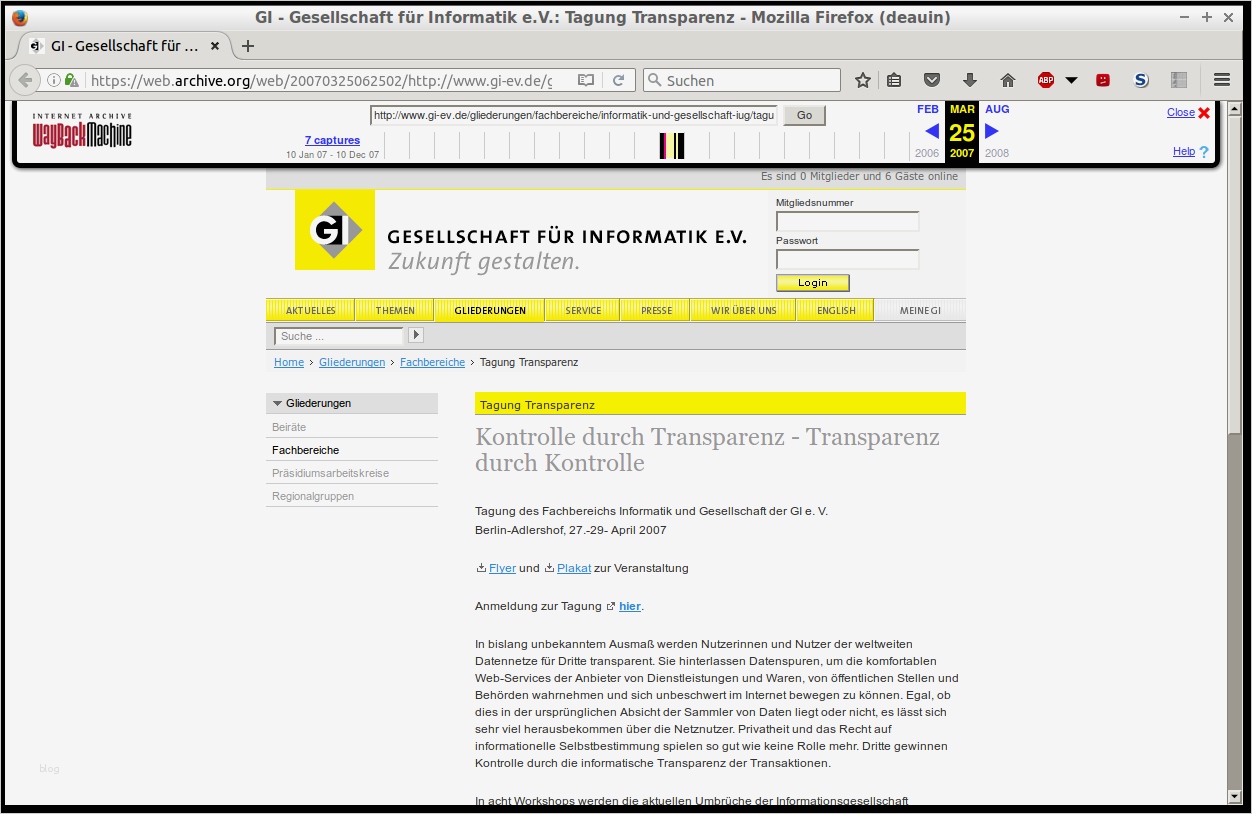Open the AKTUELLES menu item
Screen dimensions: 1252x814
tap(311, 310)
